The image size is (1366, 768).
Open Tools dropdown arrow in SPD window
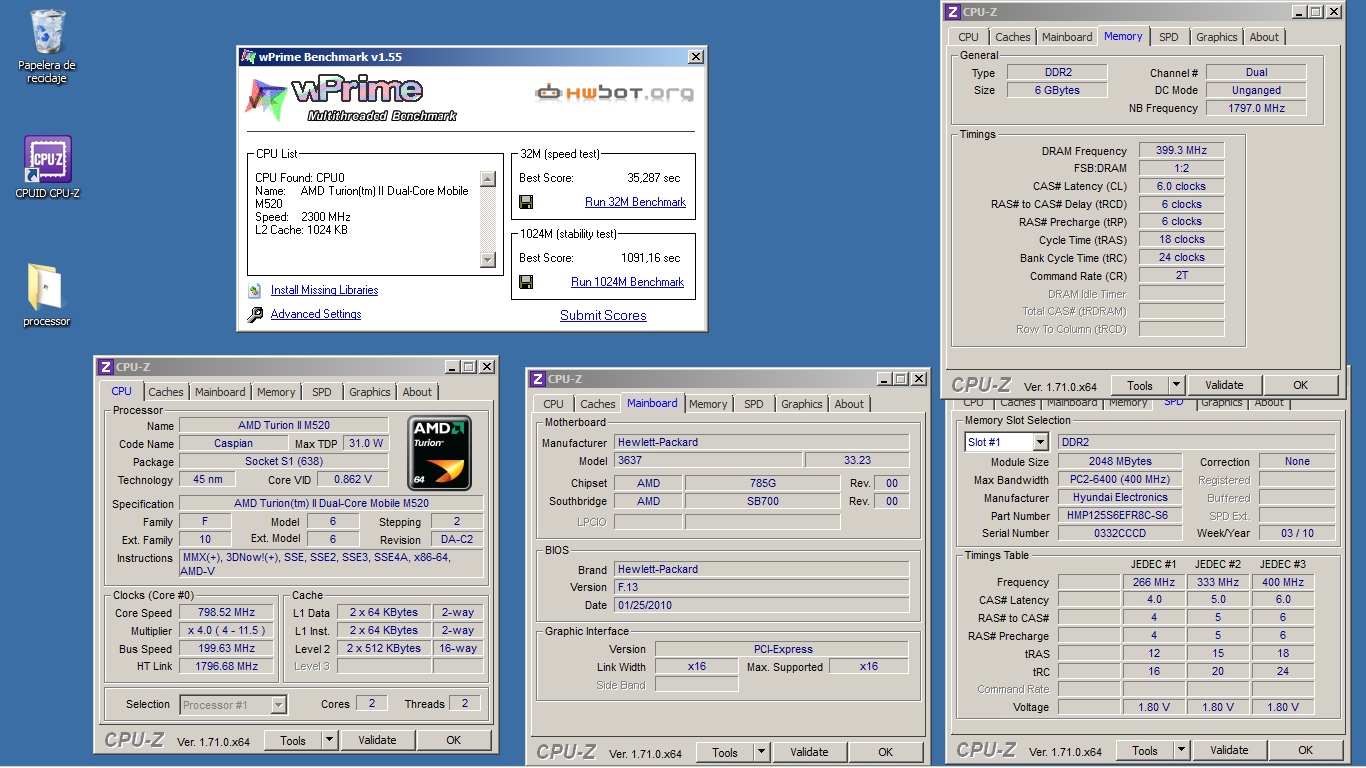point(1182,750)
